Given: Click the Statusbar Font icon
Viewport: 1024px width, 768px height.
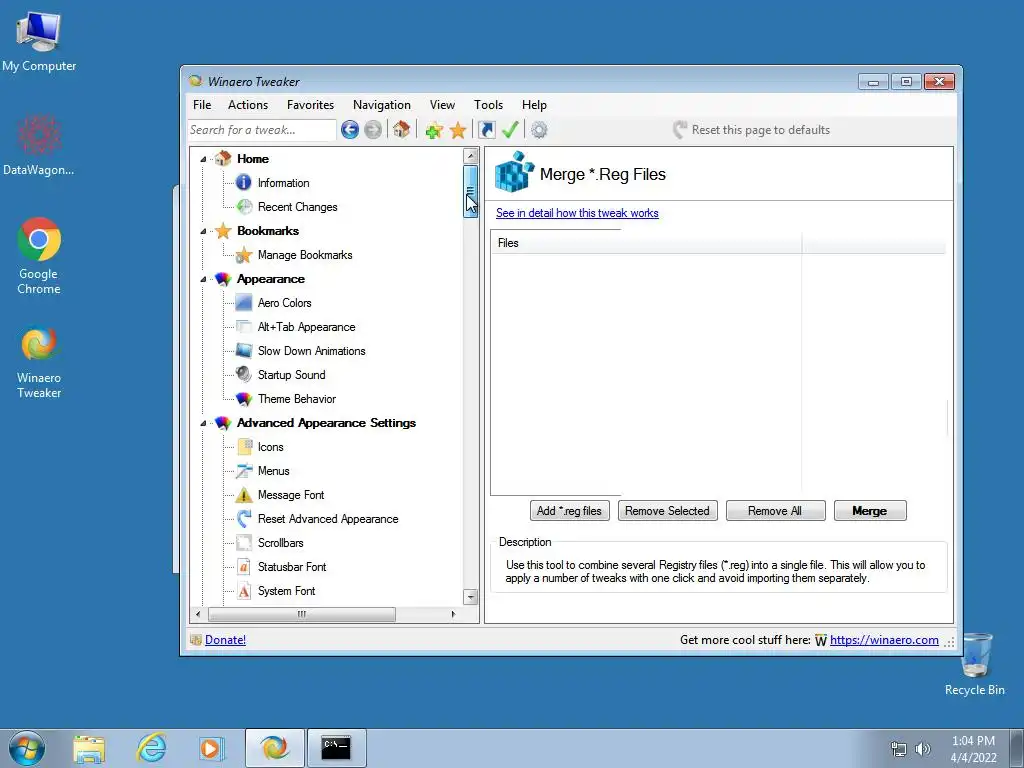Looking at the screenshot, I should coord(244,566).
